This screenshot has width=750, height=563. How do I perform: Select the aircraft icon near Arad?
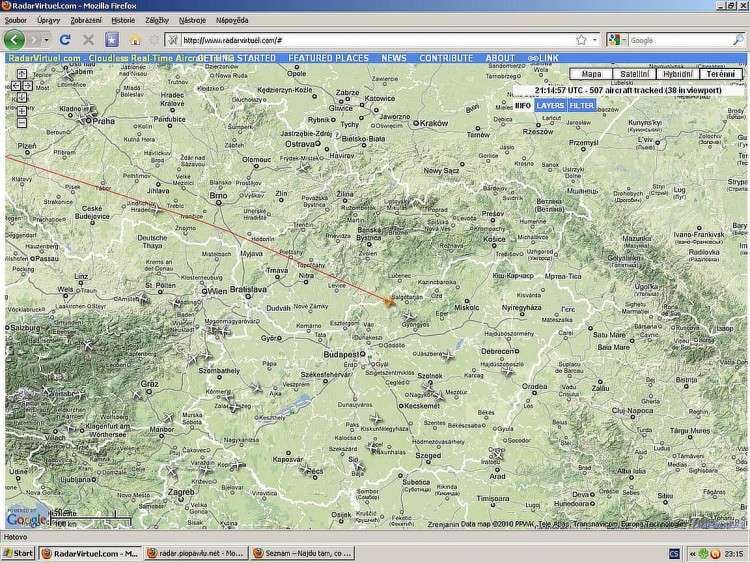[497, 454]
